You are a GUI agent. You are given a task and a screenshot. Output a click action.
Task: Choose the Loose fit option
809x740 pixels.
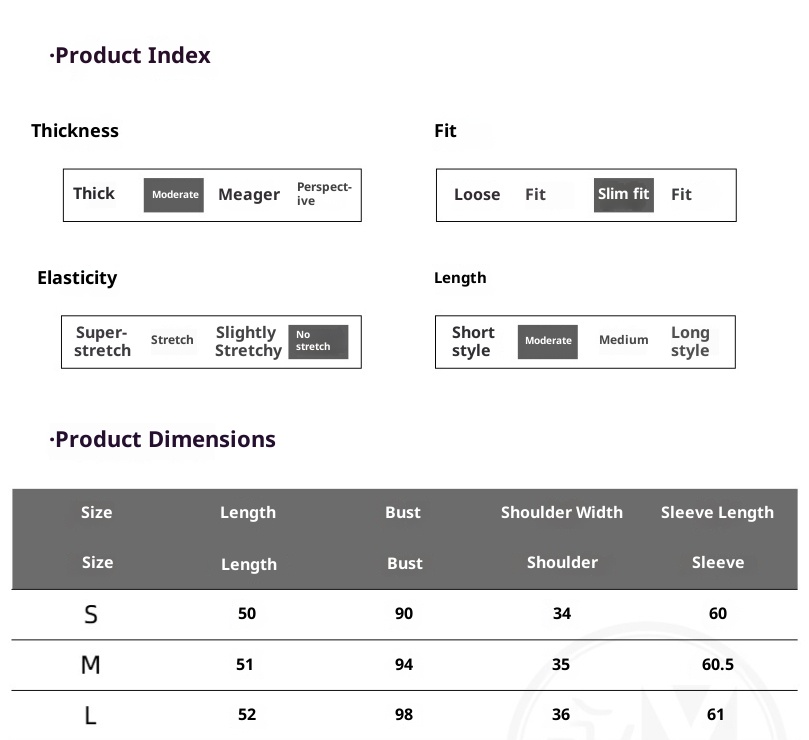477,195
